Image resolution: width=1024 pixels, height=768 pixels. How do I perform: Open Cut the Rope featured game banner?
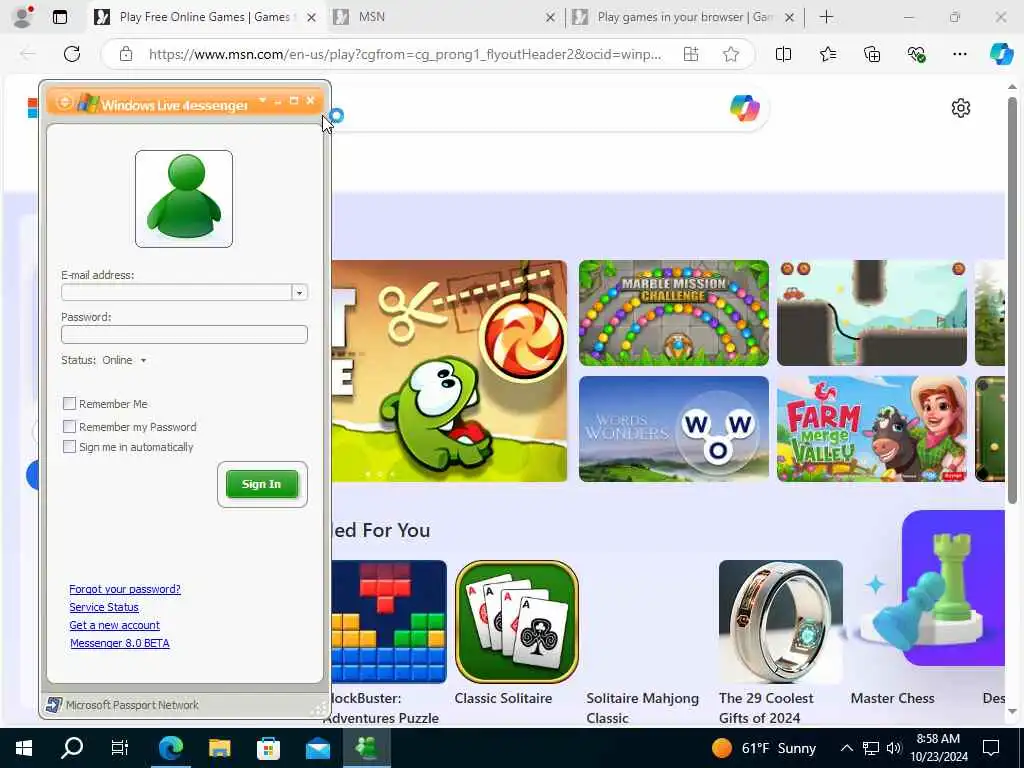(x=449, y=371)
